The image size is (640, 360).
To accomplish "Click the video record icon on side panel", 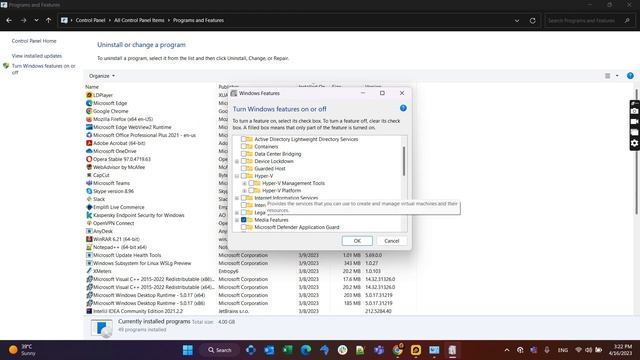I will coord(634,122).
